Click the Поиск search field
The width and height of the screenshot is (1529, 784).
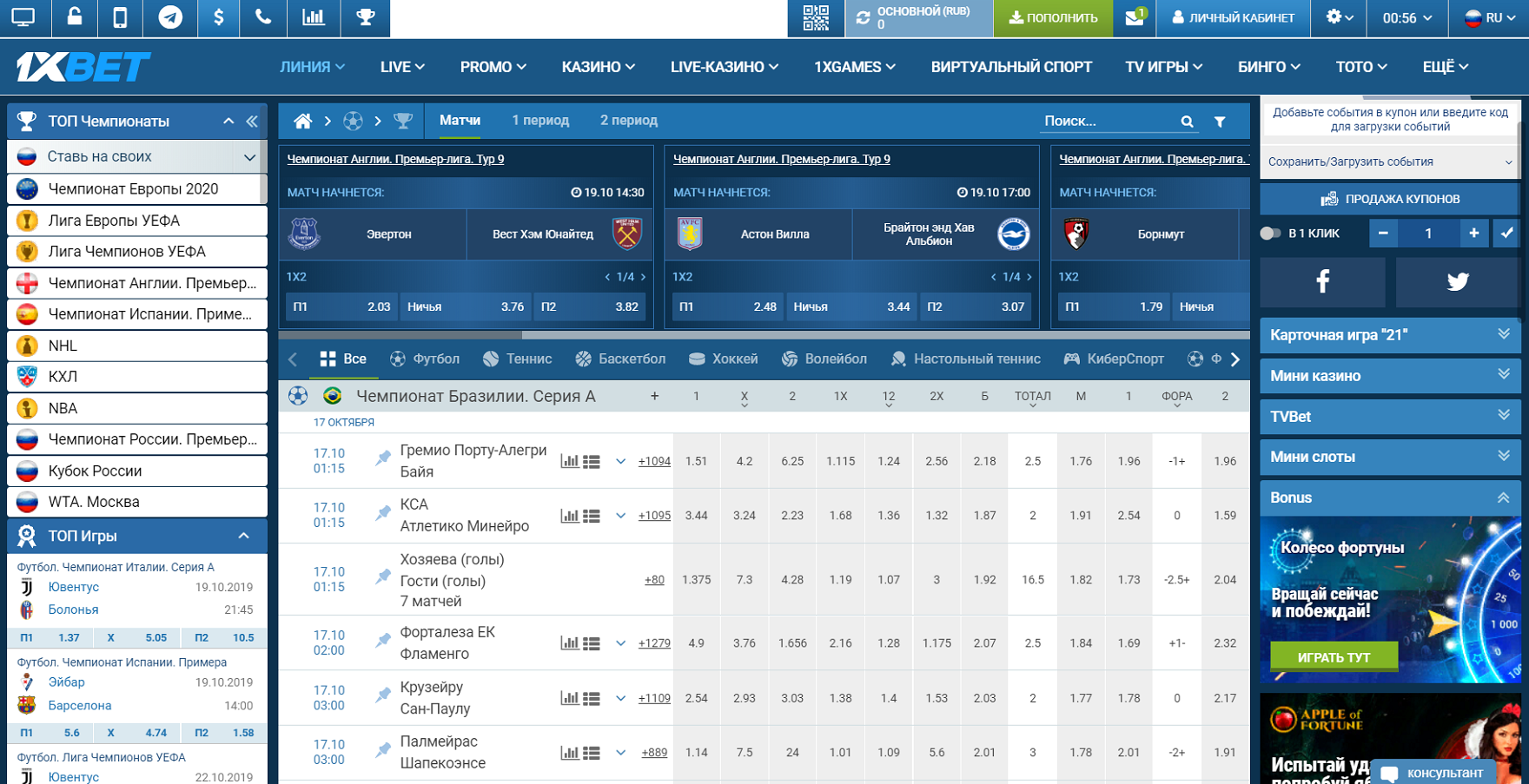click(x=1109, y=122)
